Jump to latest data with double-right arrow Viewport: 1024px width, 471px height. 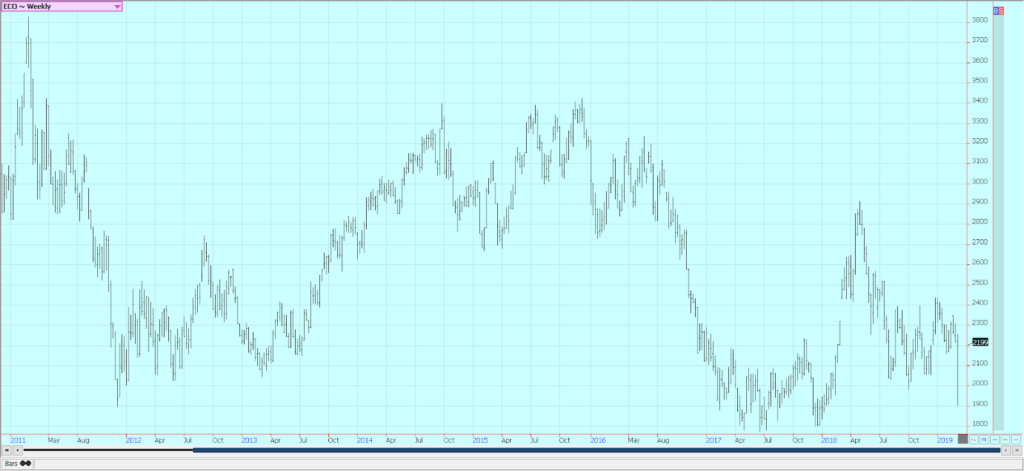point(1017,450)
